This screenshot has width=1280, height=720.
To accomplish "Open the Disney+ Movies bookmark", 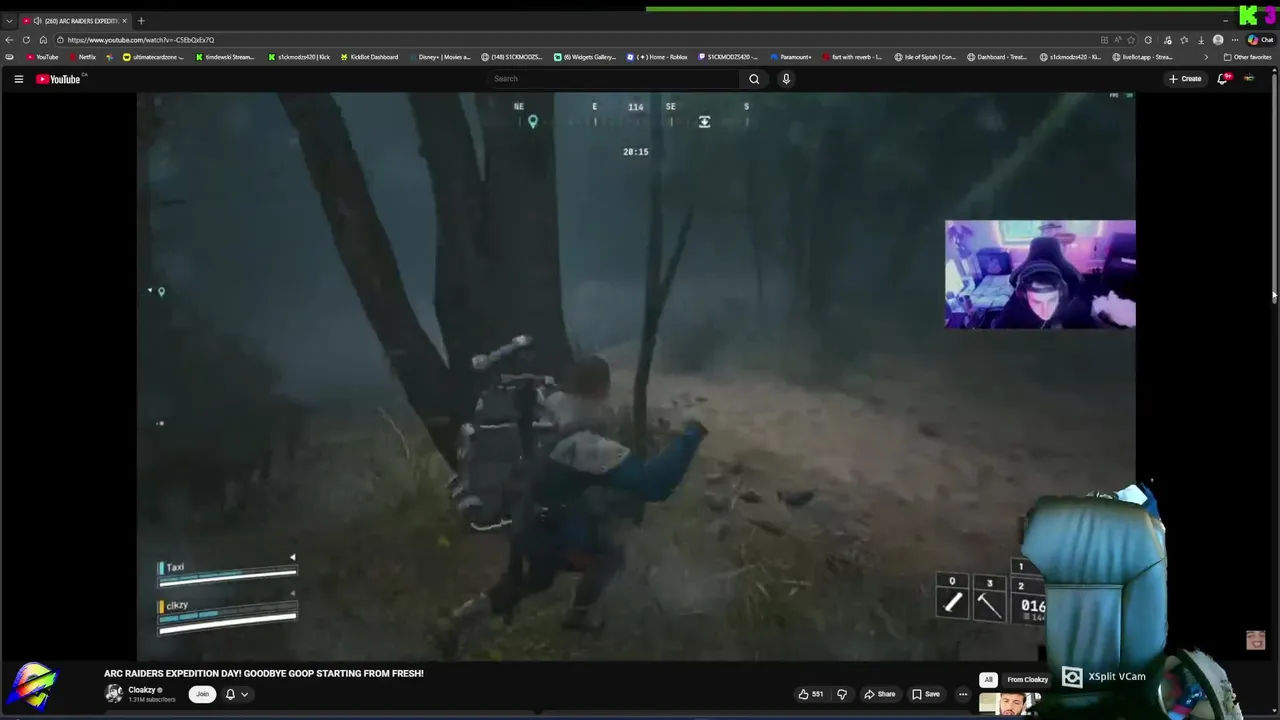I will click(x=440, y=57).
